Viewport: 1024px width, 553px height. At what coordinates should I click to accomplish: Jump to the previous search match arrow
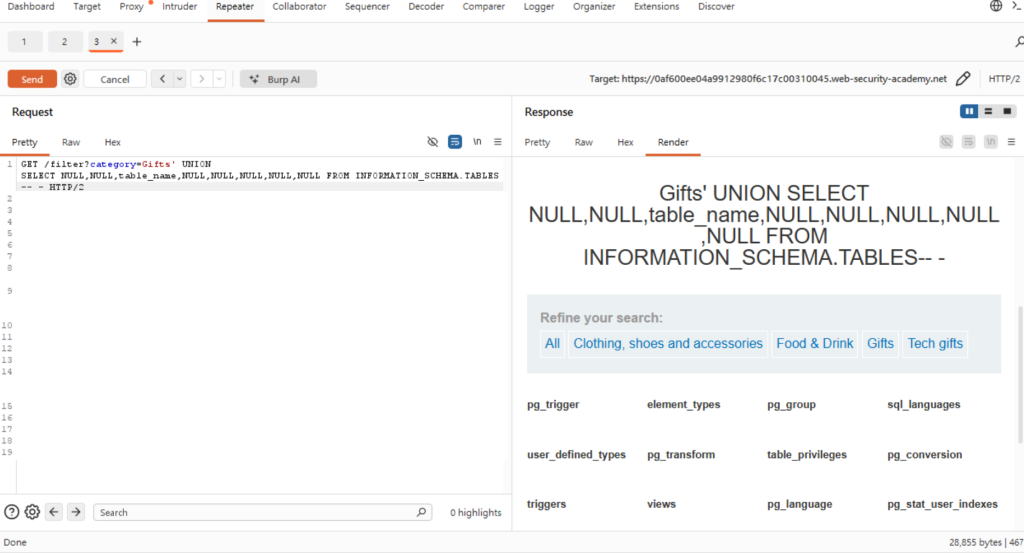(54, 512)
